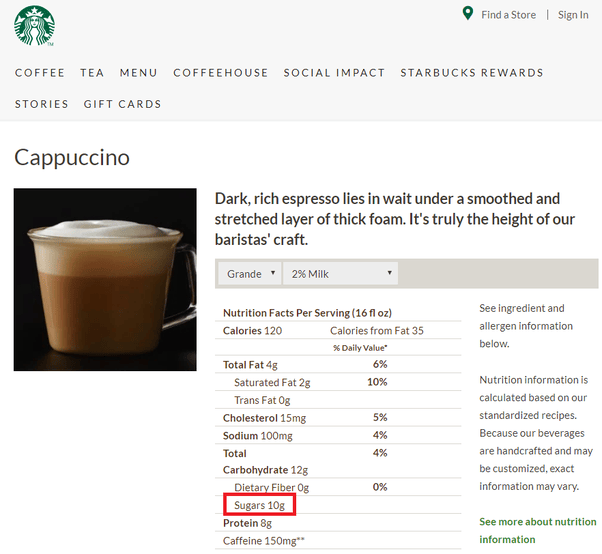Click the Dietary Fiber 0g row
Viewport: 602px width, 554px height.
(338, 487)
